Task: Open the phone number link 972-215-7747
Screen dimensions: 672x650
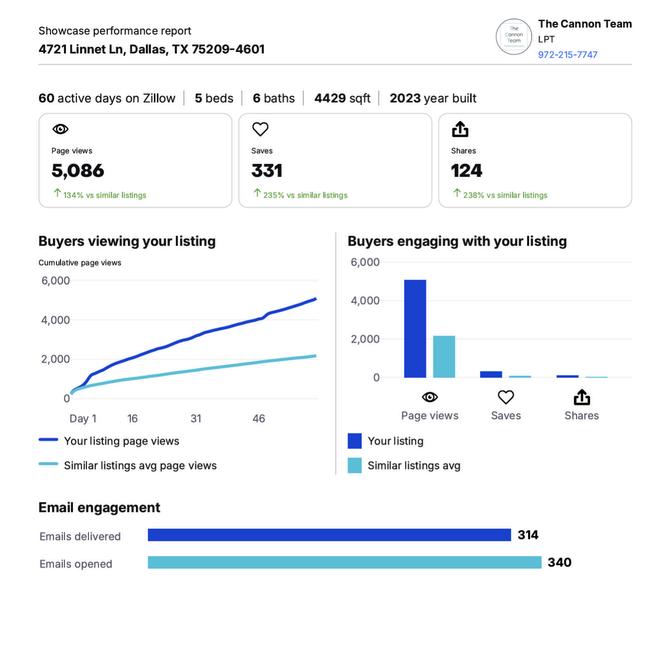Action: tap(567, 55)
